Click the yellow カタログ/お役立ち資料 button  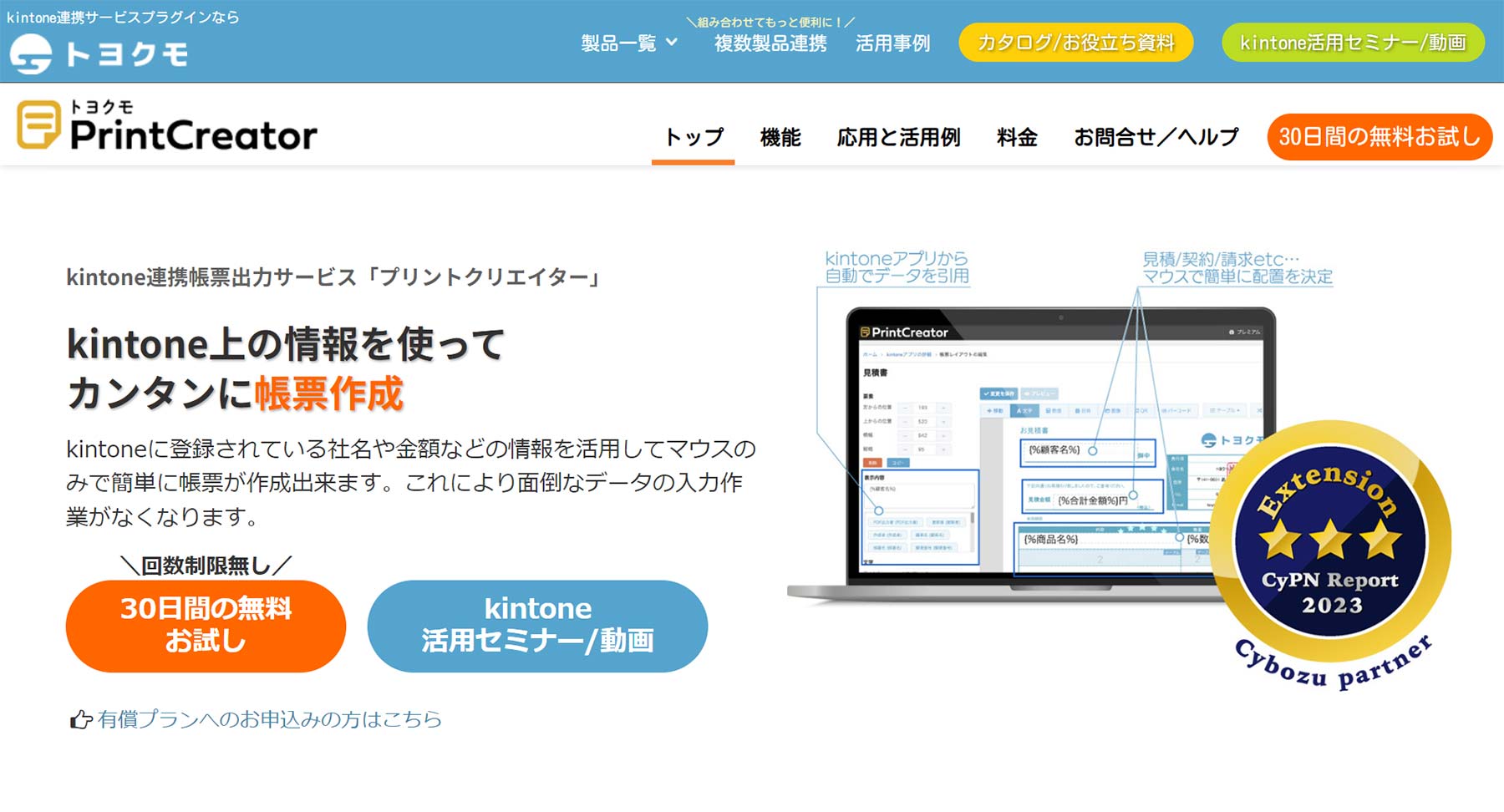(1076, 42)
